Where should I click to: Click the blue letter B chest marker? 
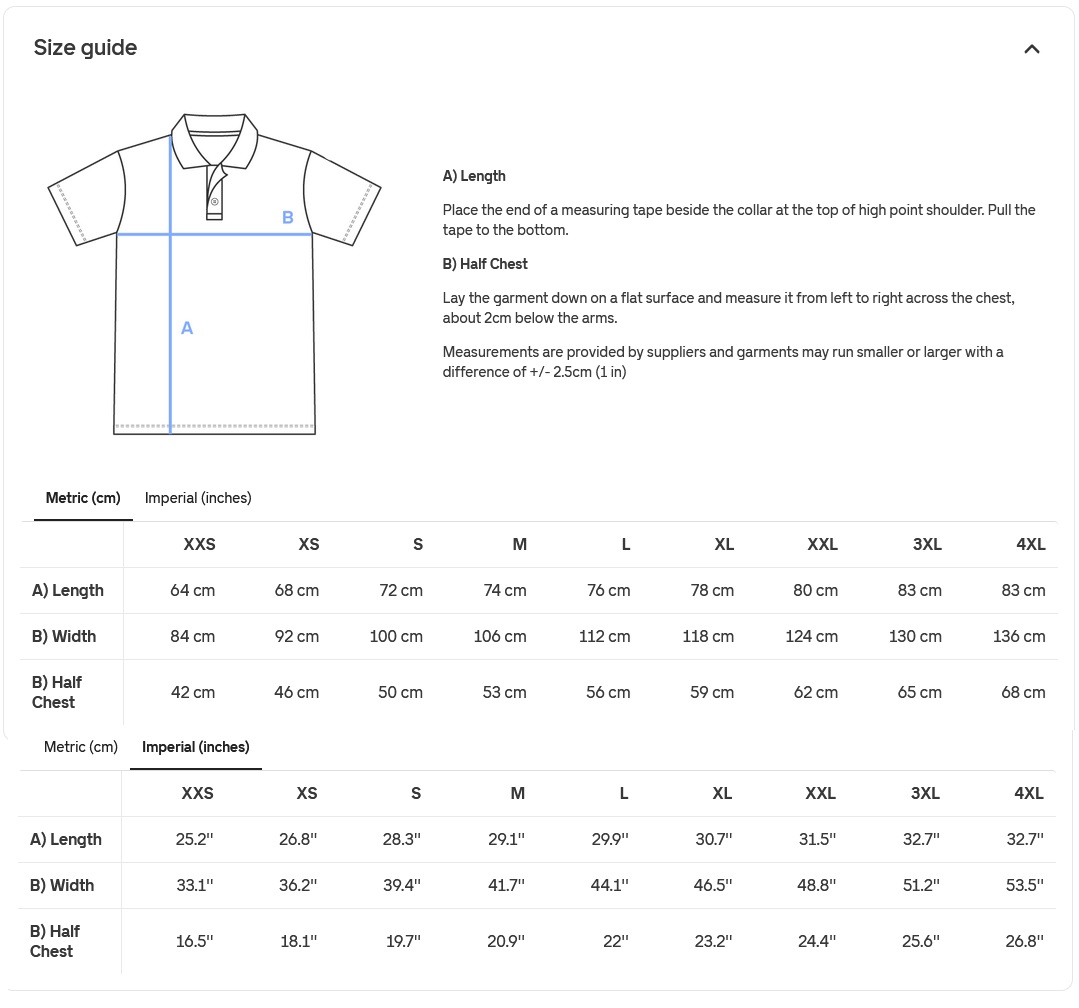287,217
